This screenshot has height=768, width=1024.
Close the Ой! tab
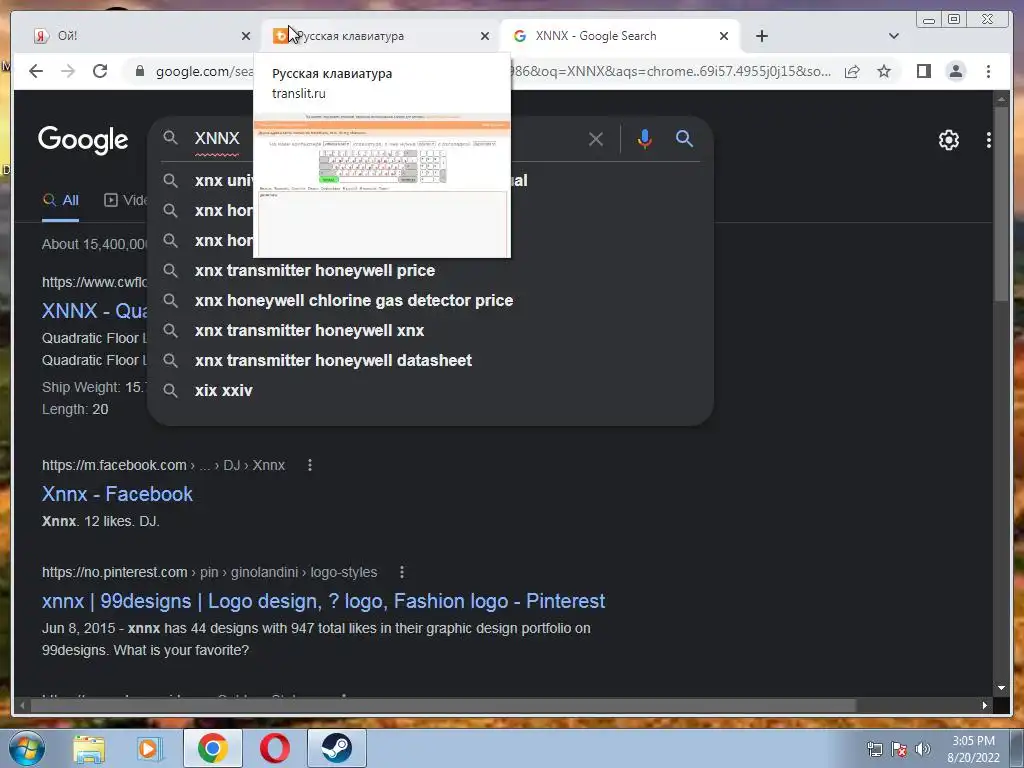(246, 36)
